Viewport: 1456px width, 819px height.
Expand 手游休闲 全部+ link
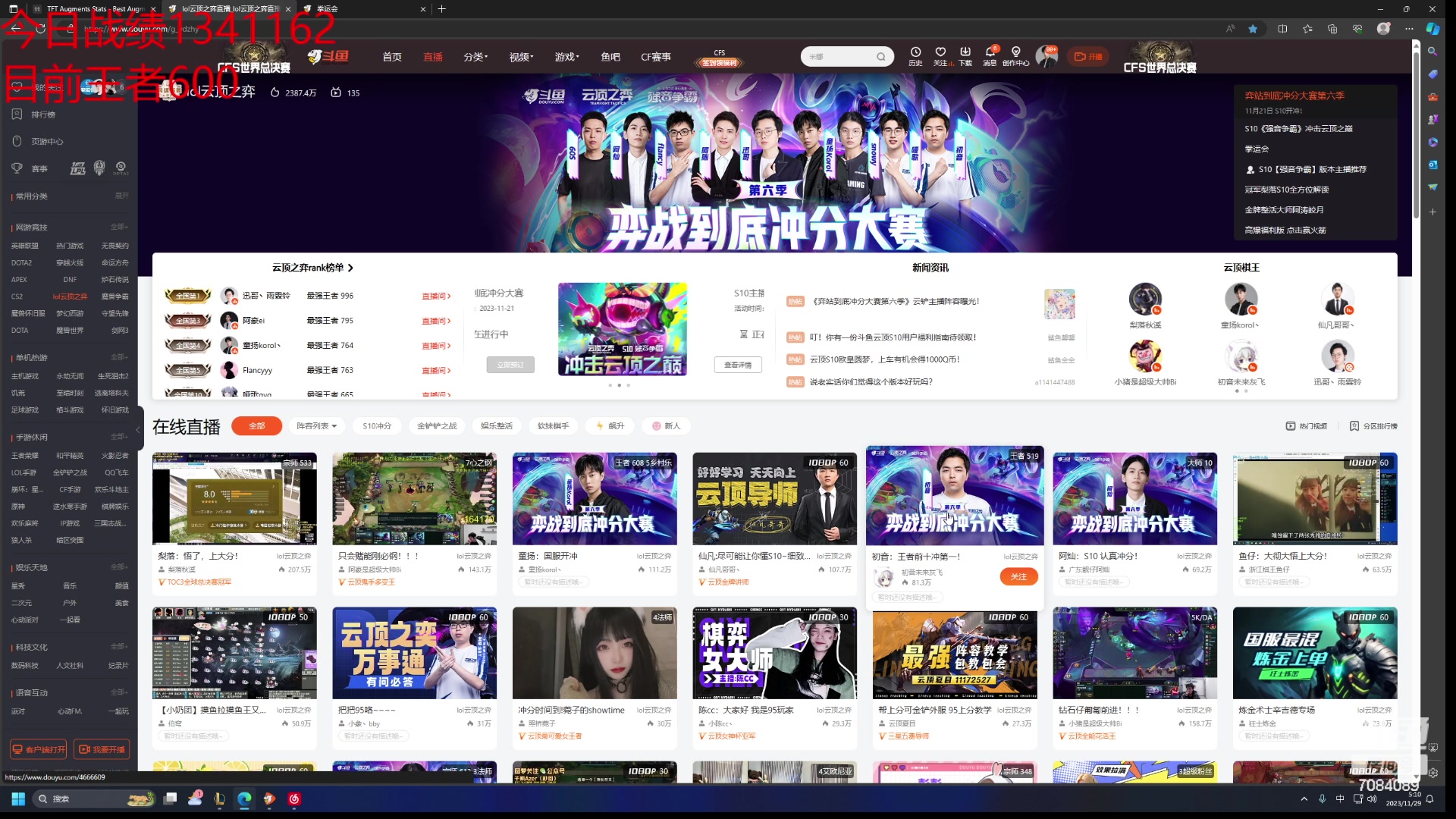pyautogui.click(x=120, y=437)
